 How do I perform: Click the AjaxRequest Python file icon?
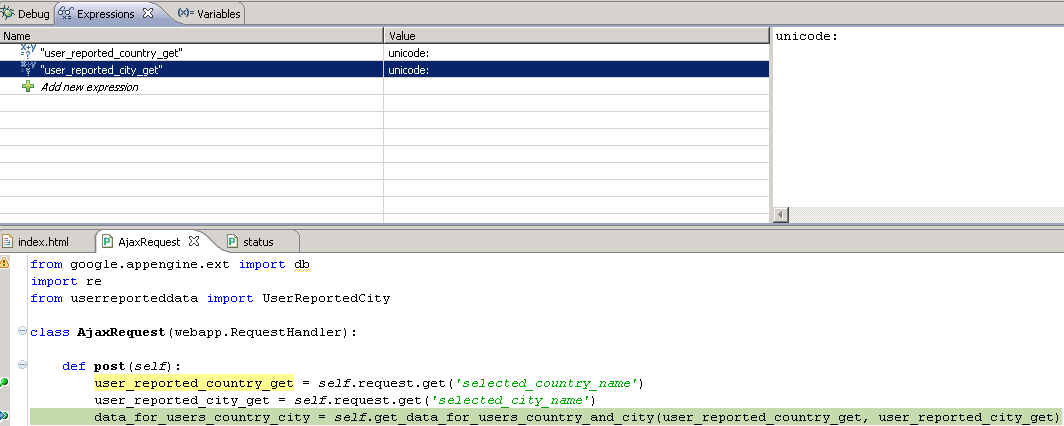(x=107, y=241)
